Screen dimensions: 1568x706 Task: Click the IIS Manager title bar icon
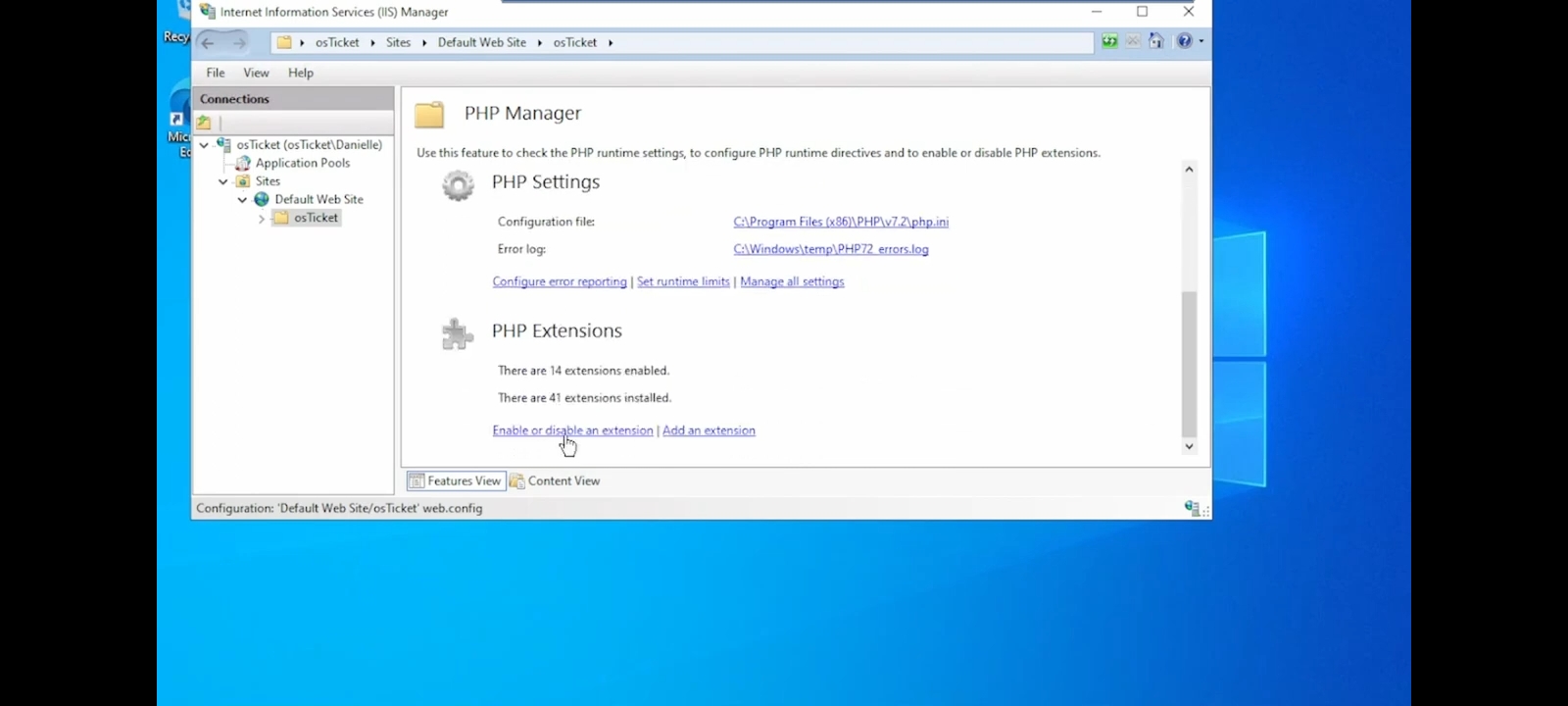pyautogui.click(x=207, y=12)
